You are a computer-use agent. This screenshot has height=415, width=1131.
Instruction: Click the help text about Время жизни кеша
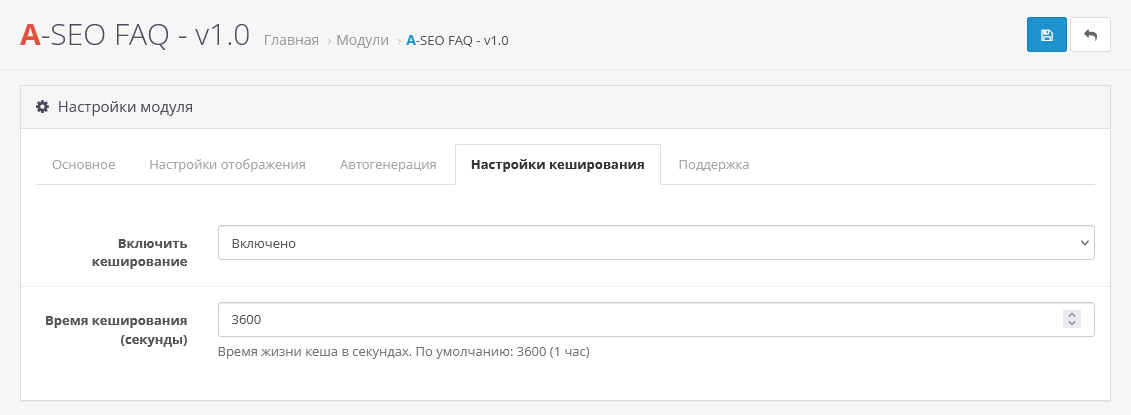(x=403, y=351)
